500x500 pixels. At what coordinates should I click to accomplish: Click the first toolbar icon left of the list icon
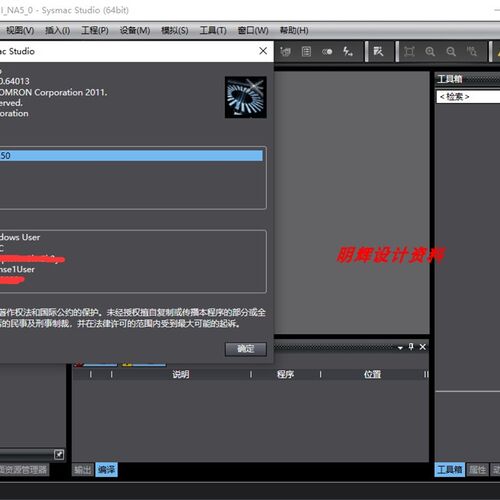coord(285,52)
